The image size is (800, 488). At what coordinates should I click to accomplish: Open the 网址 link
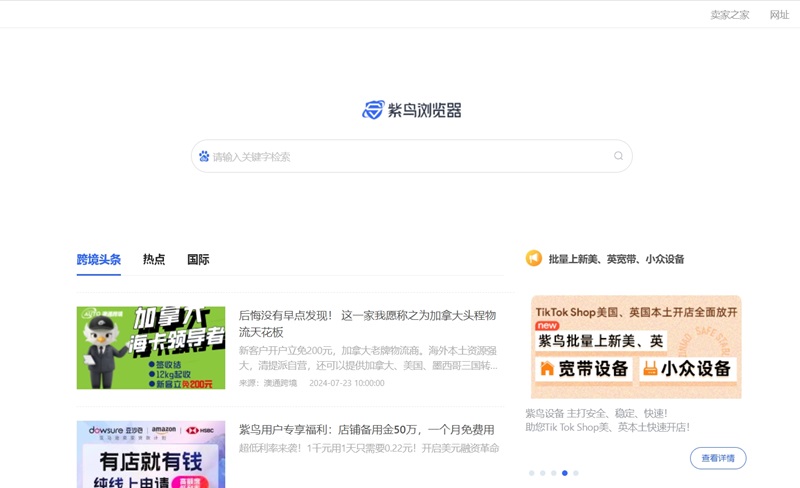[x=779, y=15]
